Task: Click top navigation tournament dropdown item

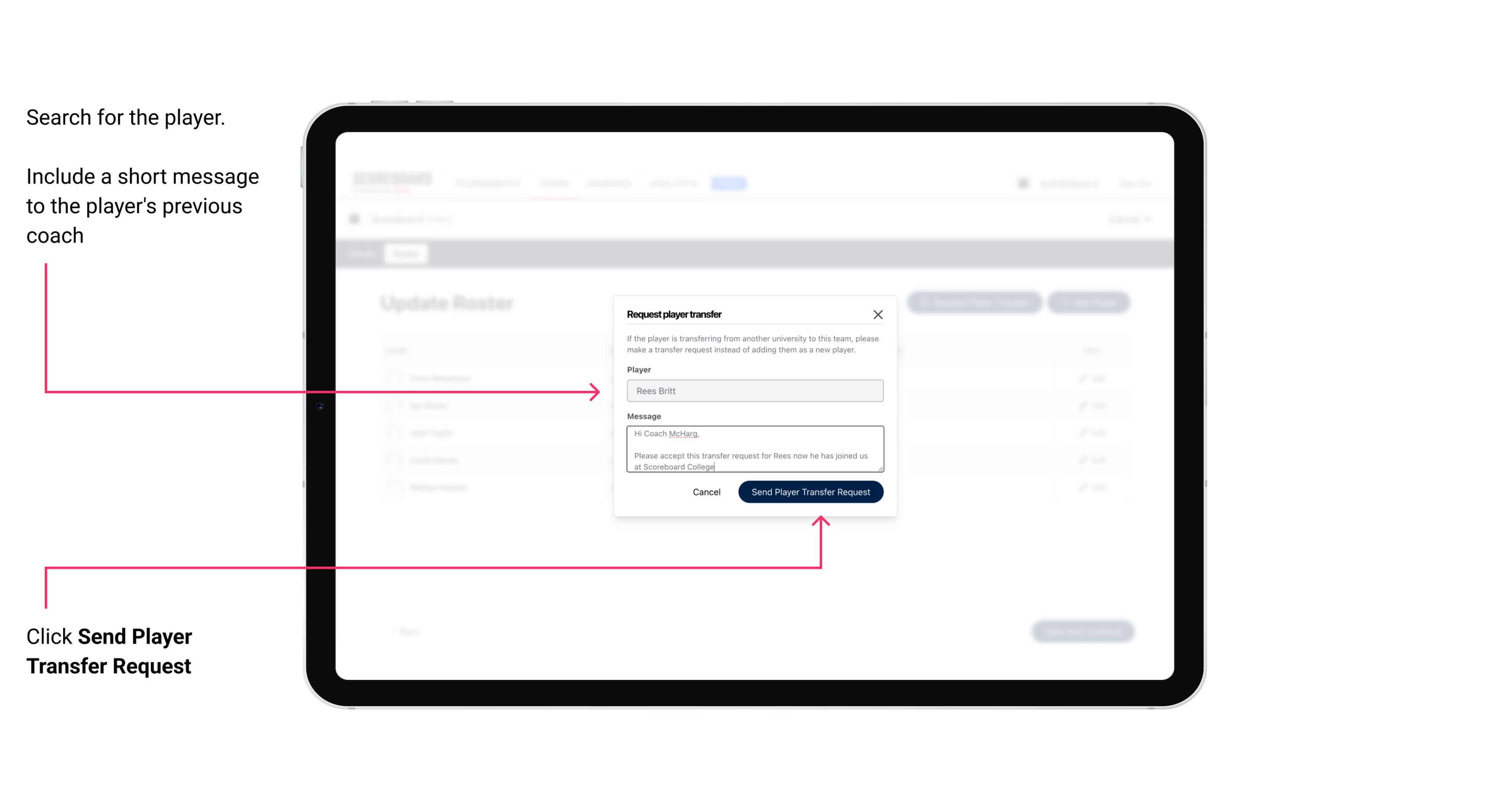Action: (x=490, y=183)
